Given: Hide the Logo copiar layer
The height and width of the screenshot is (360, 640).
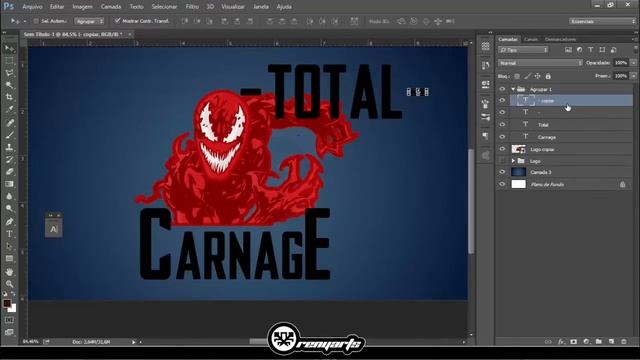Looking at the screenshot, I should click(502, 149).
